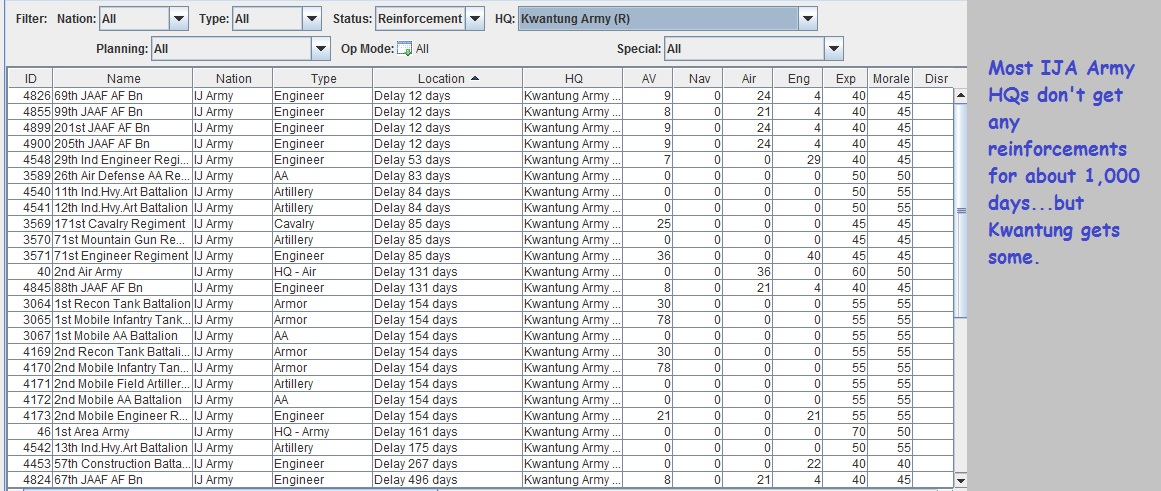Click the Delay 83 days cell
This screenshot has height=491, width=1161.
click(x=447, y=176)
